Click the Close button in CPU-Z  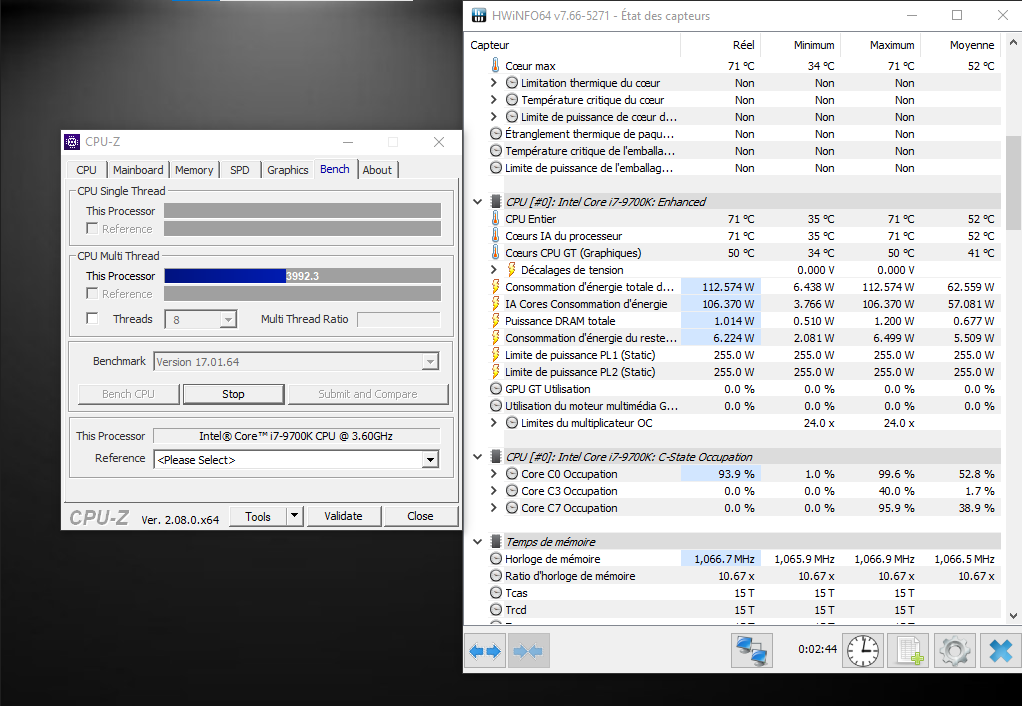click(x=420, y=515)
